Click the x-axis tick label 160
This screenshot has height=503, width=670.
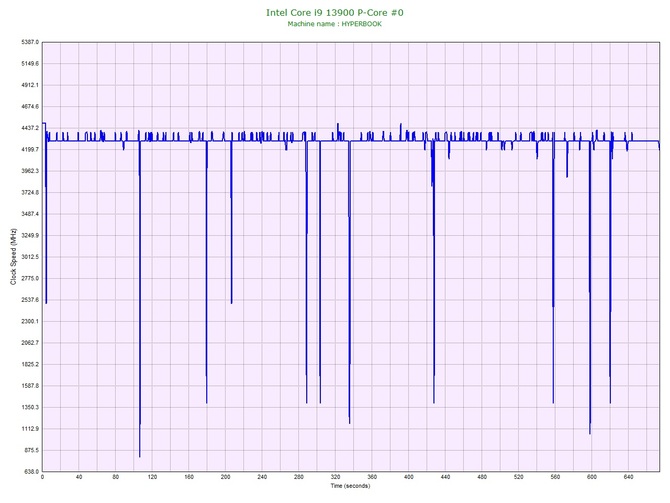click(189, 477)
